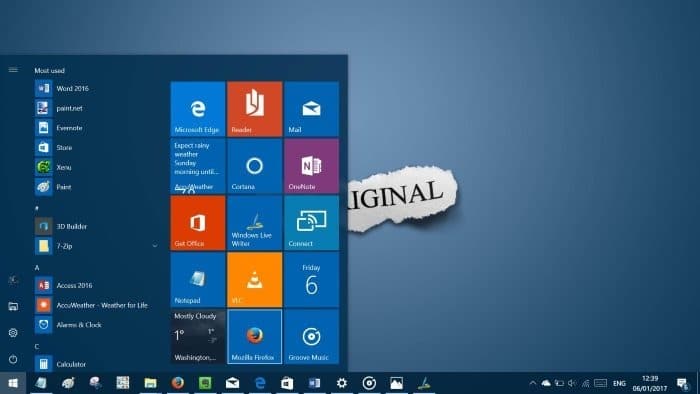Open Access 2016 in the app list
The width and height of the screenshot is (700, 394).
point(97,285)
